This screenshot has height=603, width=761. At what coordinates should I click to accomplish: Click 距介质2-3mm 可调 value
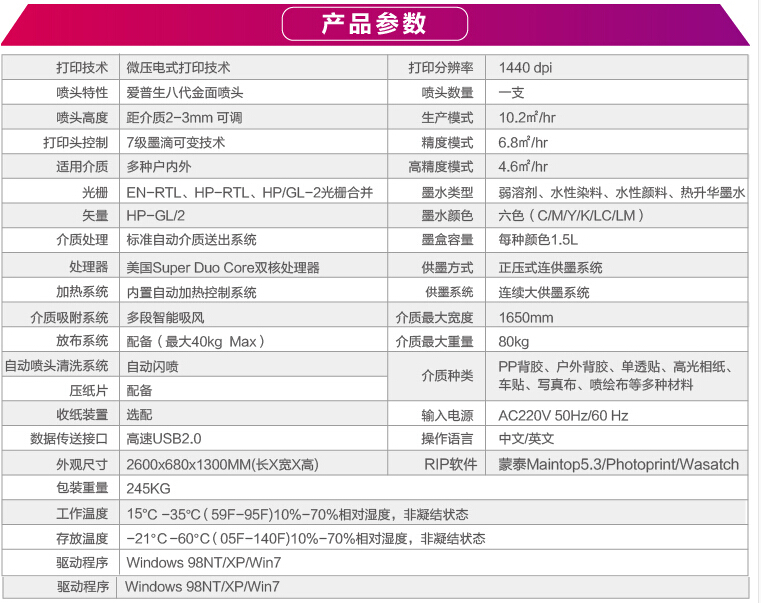[x=184, y=117]
